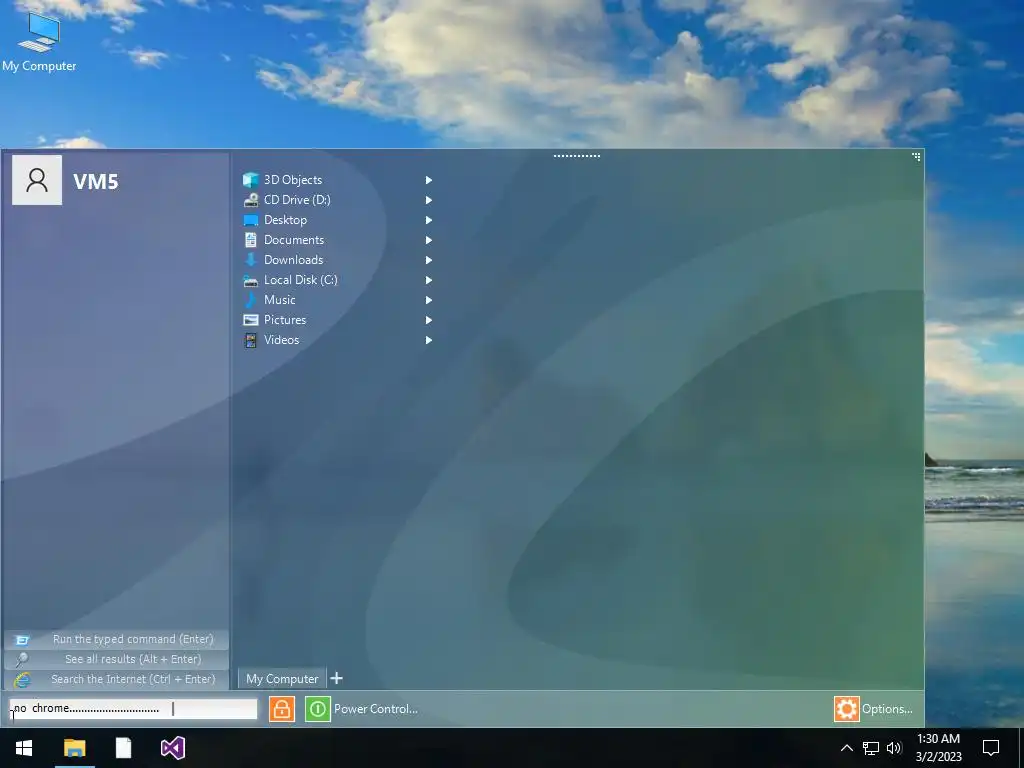Screen dimensions: 1024x768
Task: Open the Options... label
Action: (x=887, y=709)
